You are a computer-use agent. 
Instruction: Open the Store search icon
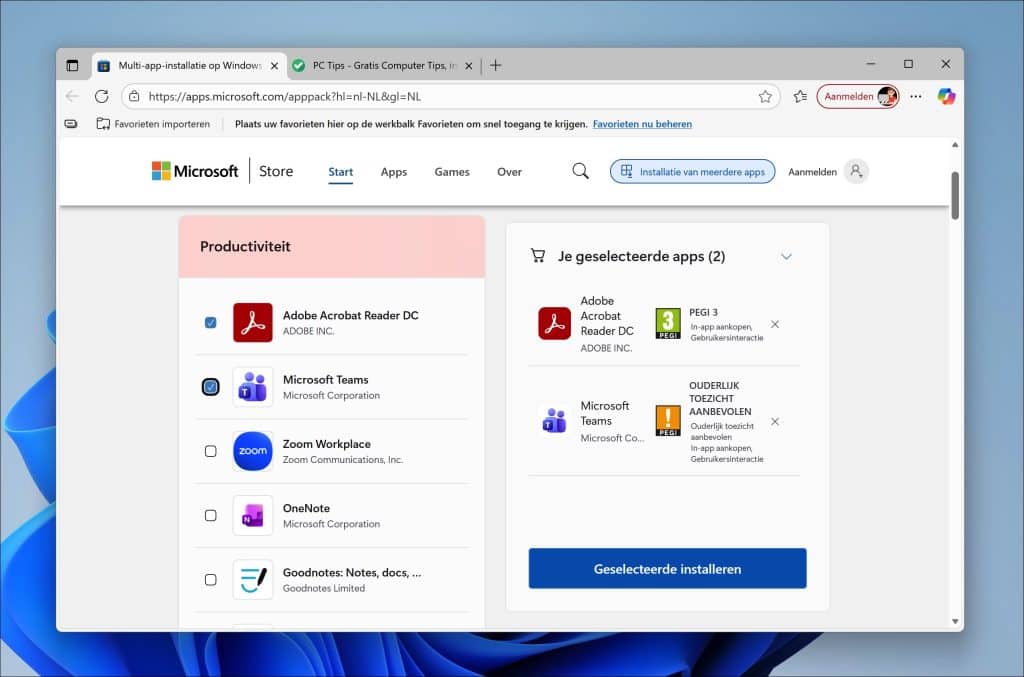580,171
